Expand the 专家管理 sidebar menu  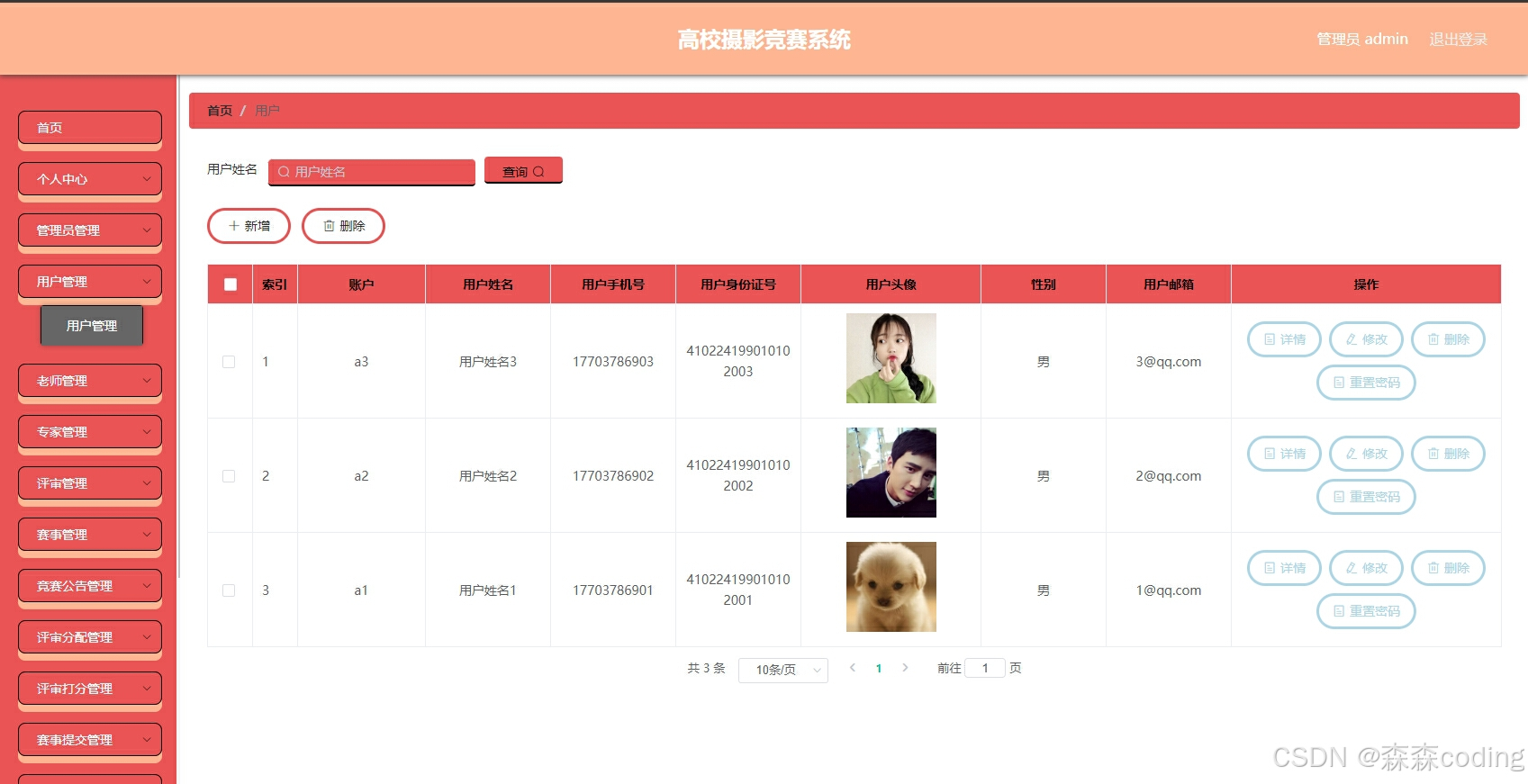pyautogui.click(x=90, y=432)
